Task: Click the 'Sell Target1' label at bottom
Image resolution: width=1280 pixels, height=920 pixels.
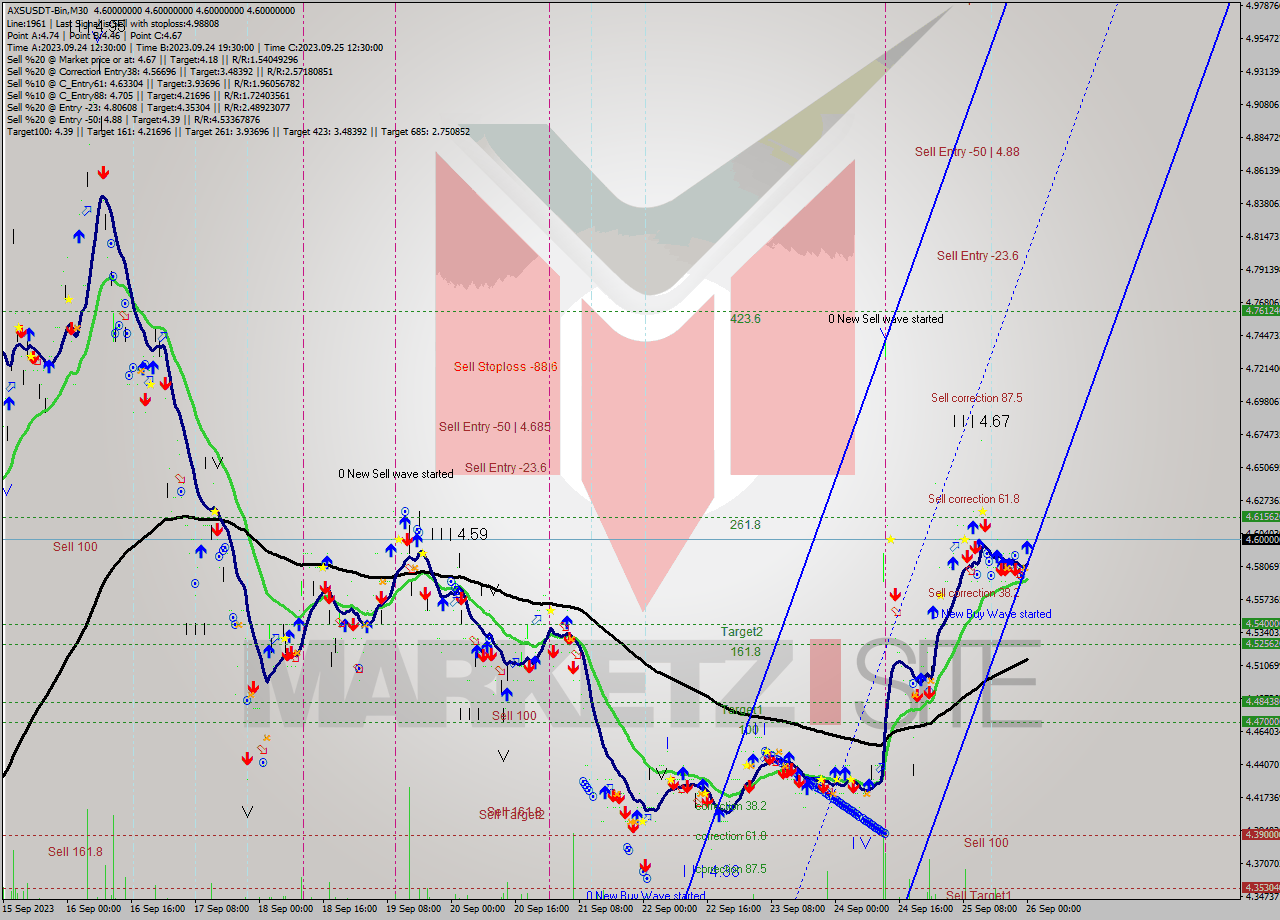Action: pyautogui.click(x=979, y=895)
